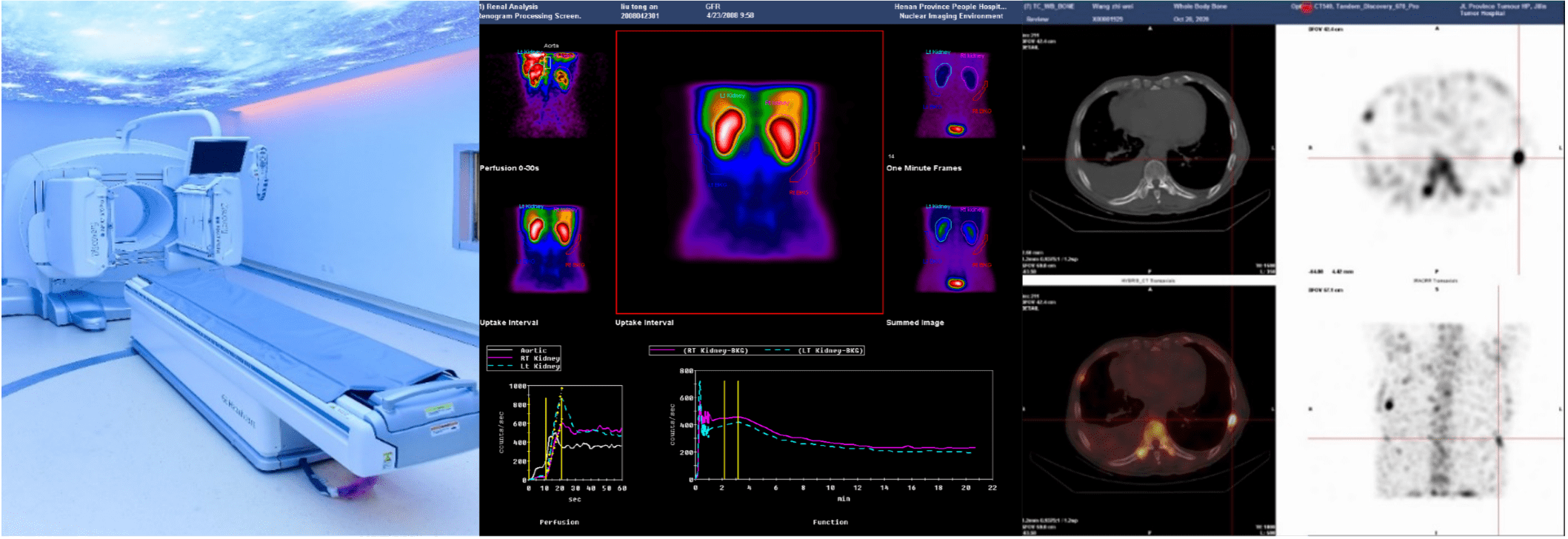Click second yellow marker line on Function chart
This screenshot has height=539, width=1568.
[x=738, y=430]
